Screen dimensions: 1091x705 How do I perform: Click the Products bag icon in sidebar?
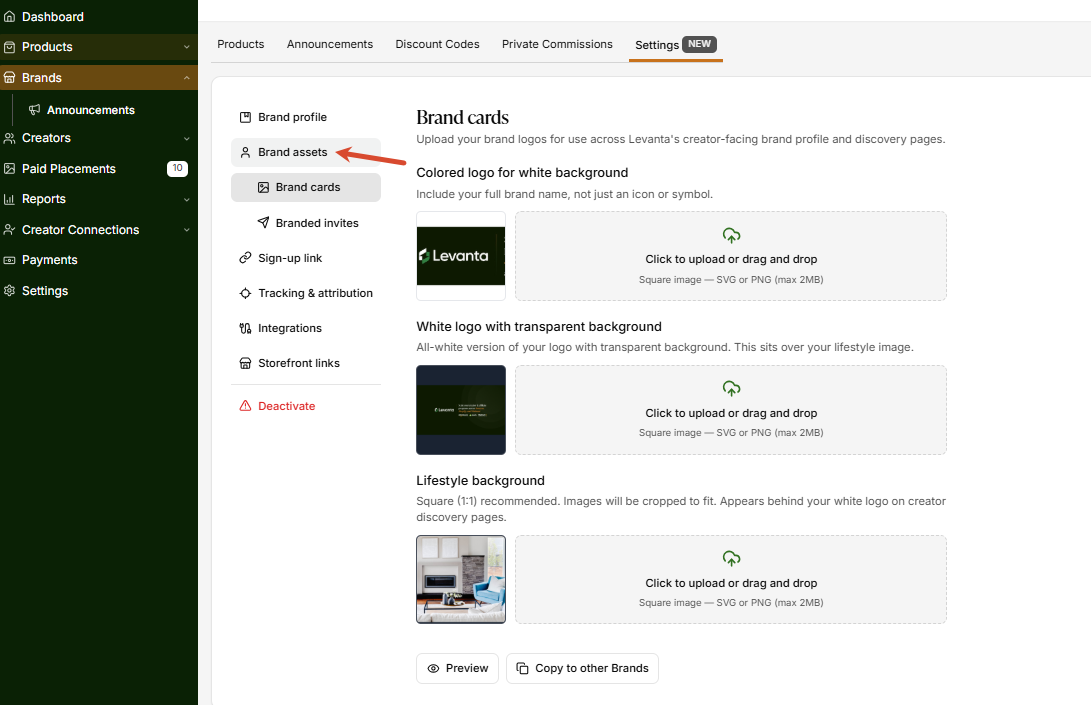click(x=9, y=47)
